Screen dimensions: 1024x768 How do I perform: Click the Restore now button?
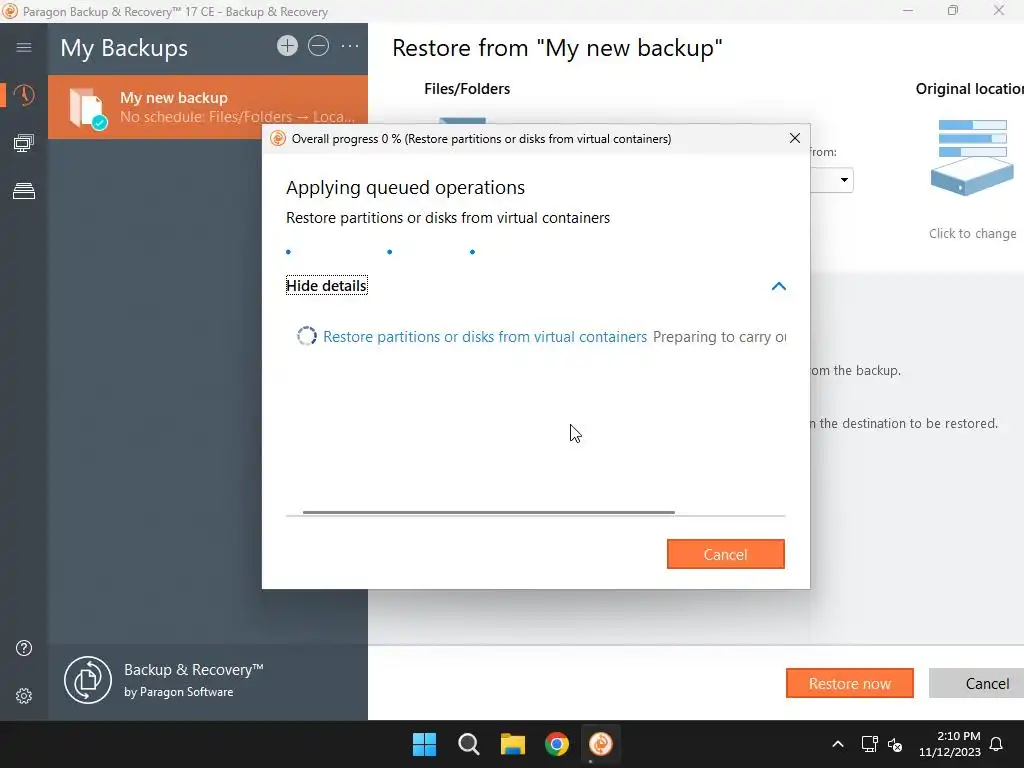[850, 683]
